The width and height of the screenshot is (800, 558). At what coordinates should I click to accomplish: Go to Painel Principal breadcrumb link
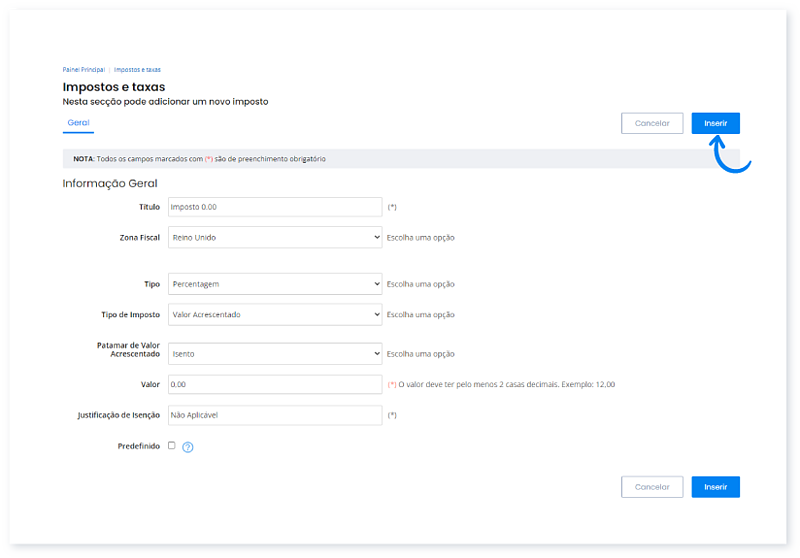(83, 70)
